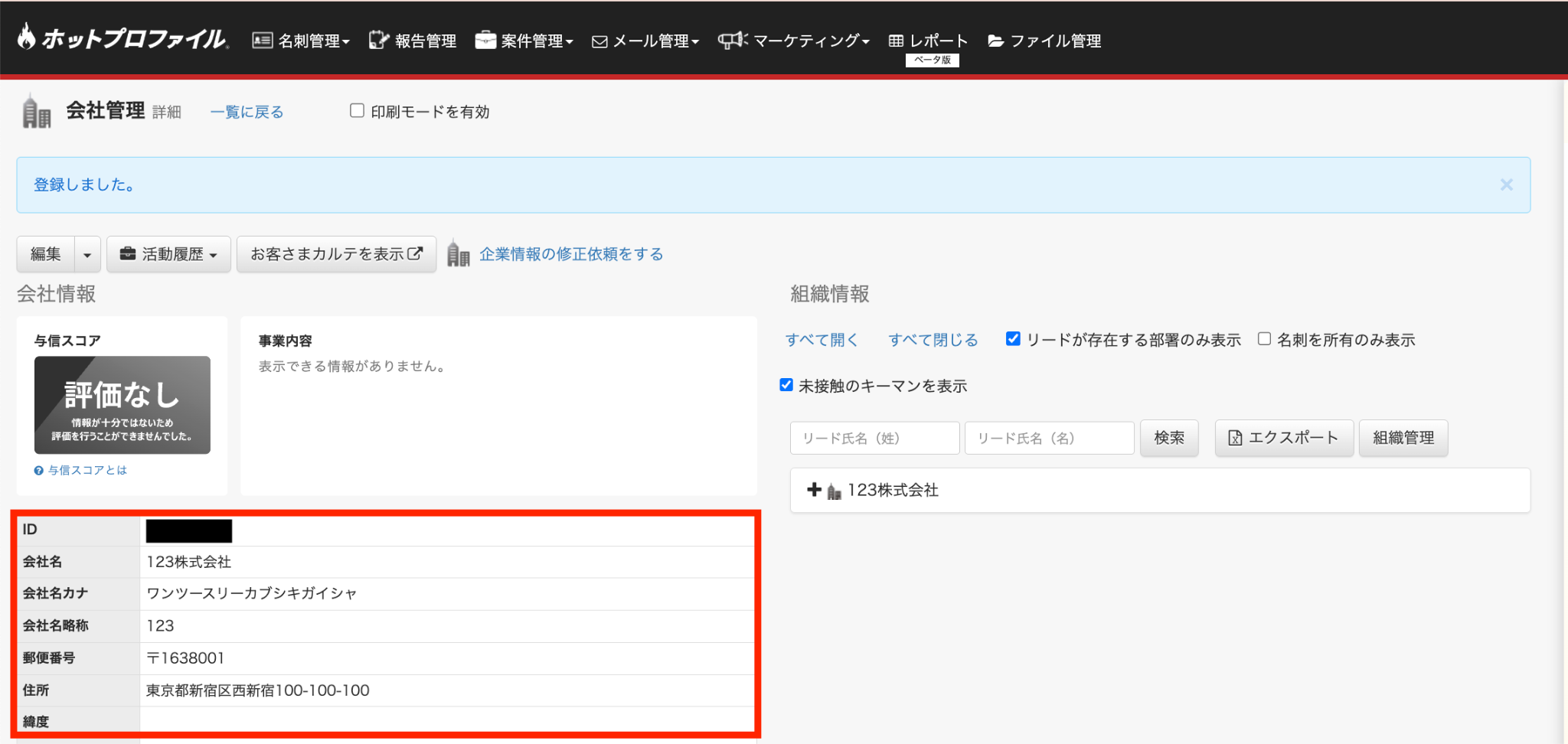Focus the リード氏名（姓） input field

pos(874,438)
